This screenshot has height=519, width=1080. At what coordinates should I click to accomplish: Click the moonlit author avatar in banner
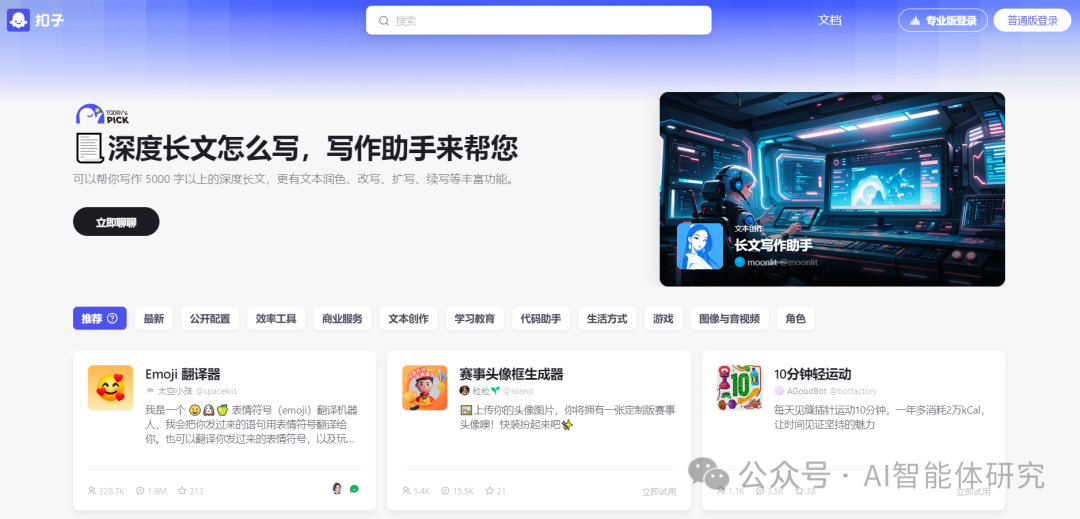point(740,262)
